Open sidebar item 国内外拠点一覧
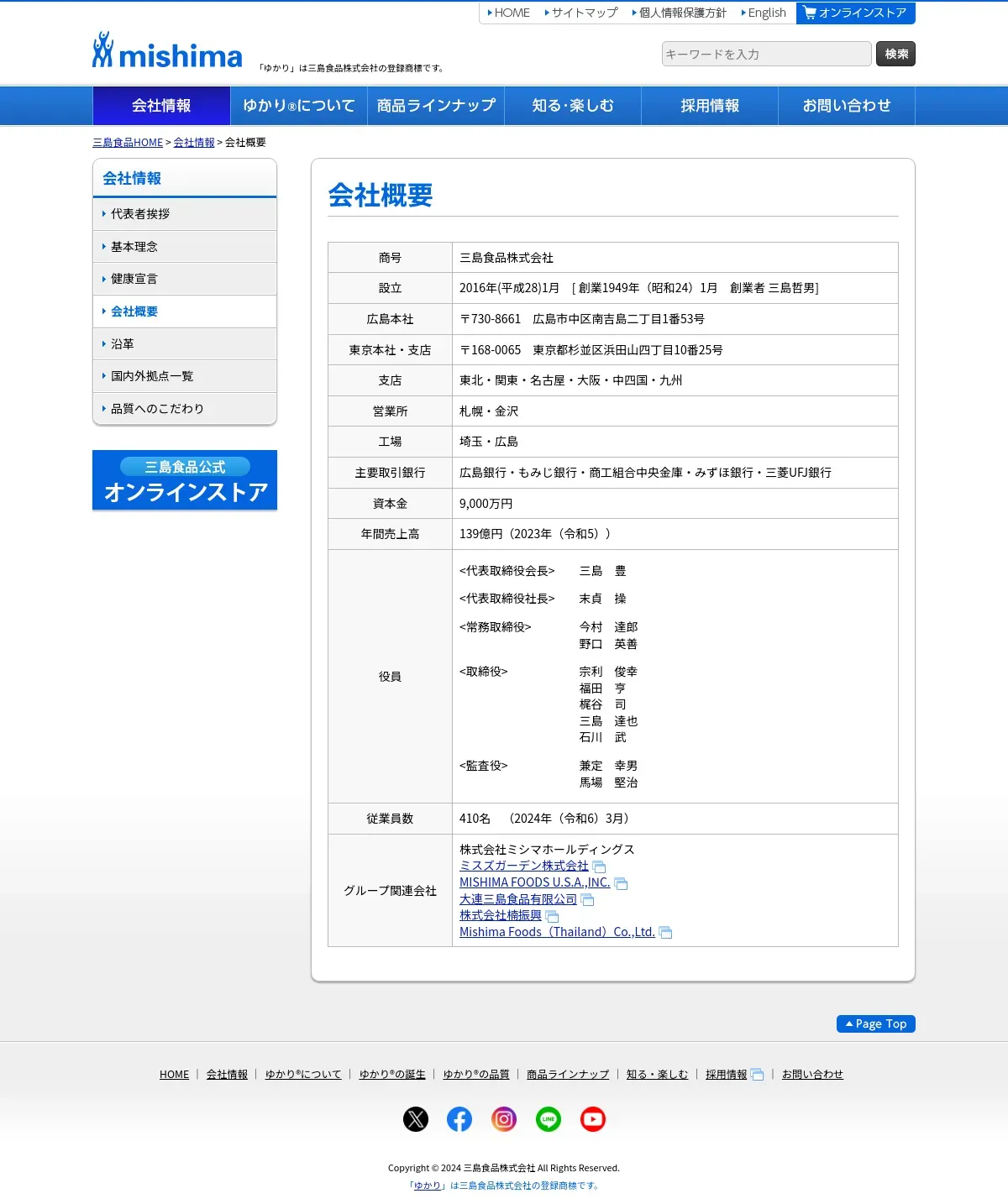This screenshot has height=1204, width=1008. point(185,376)
